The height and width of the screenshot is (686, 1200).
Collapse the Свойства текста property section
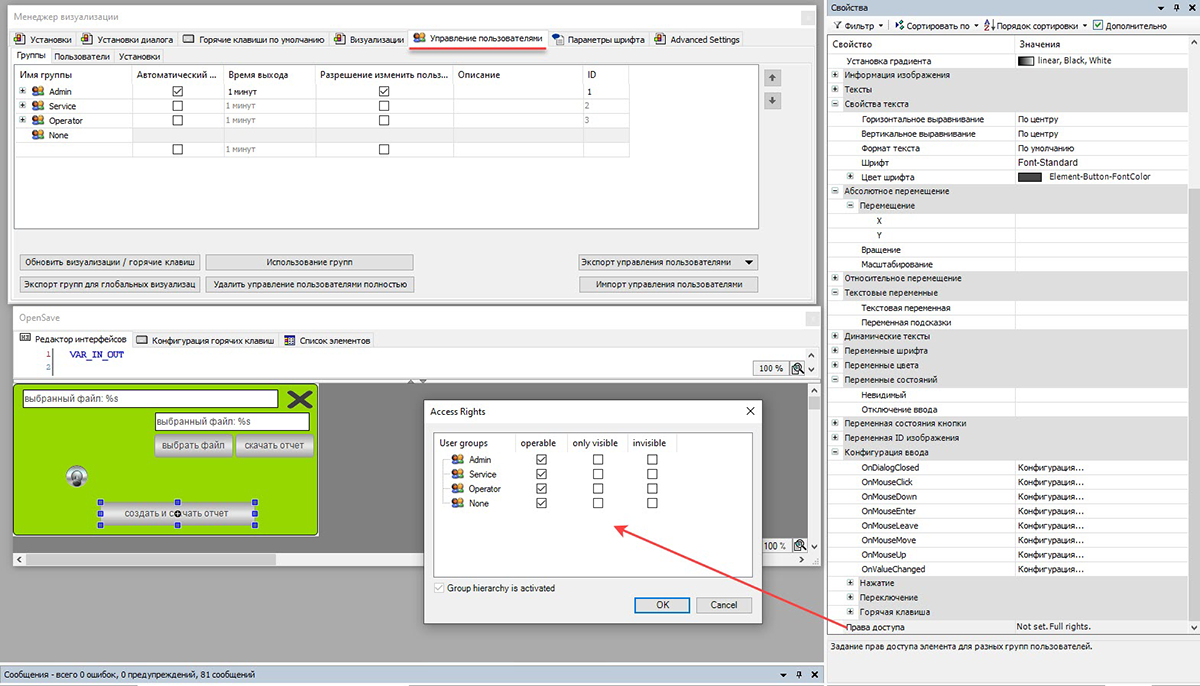pos(836,104)
